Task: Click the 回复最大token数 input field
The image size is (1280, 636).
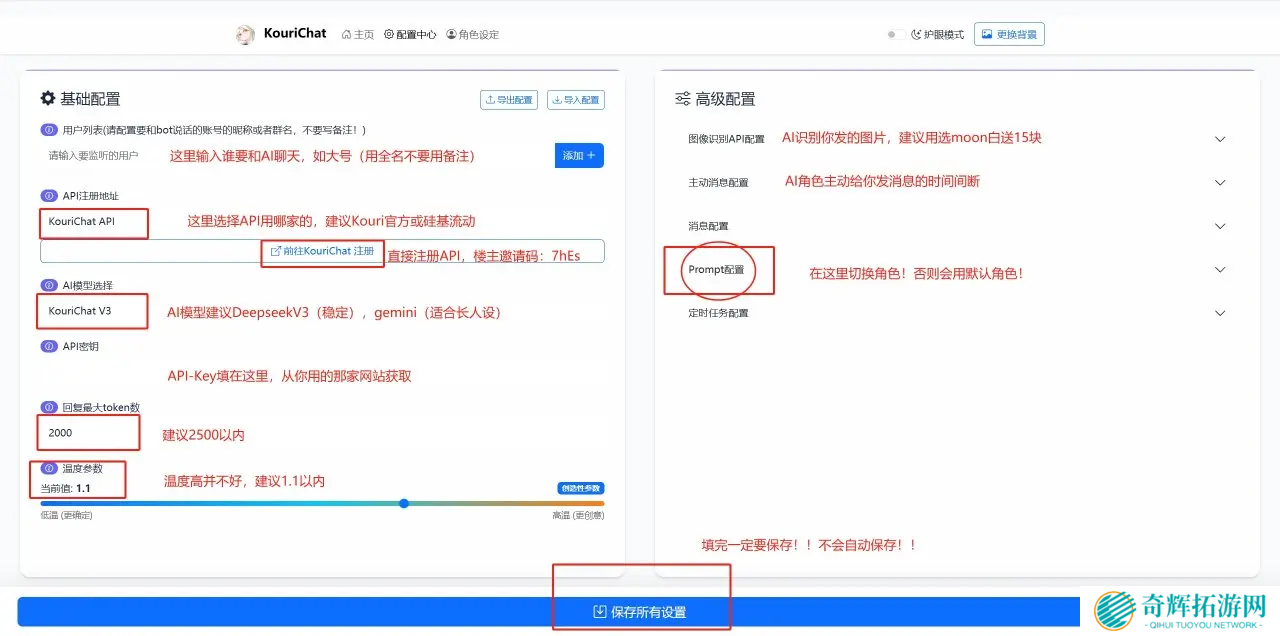Action: click(x=88, y=433)
